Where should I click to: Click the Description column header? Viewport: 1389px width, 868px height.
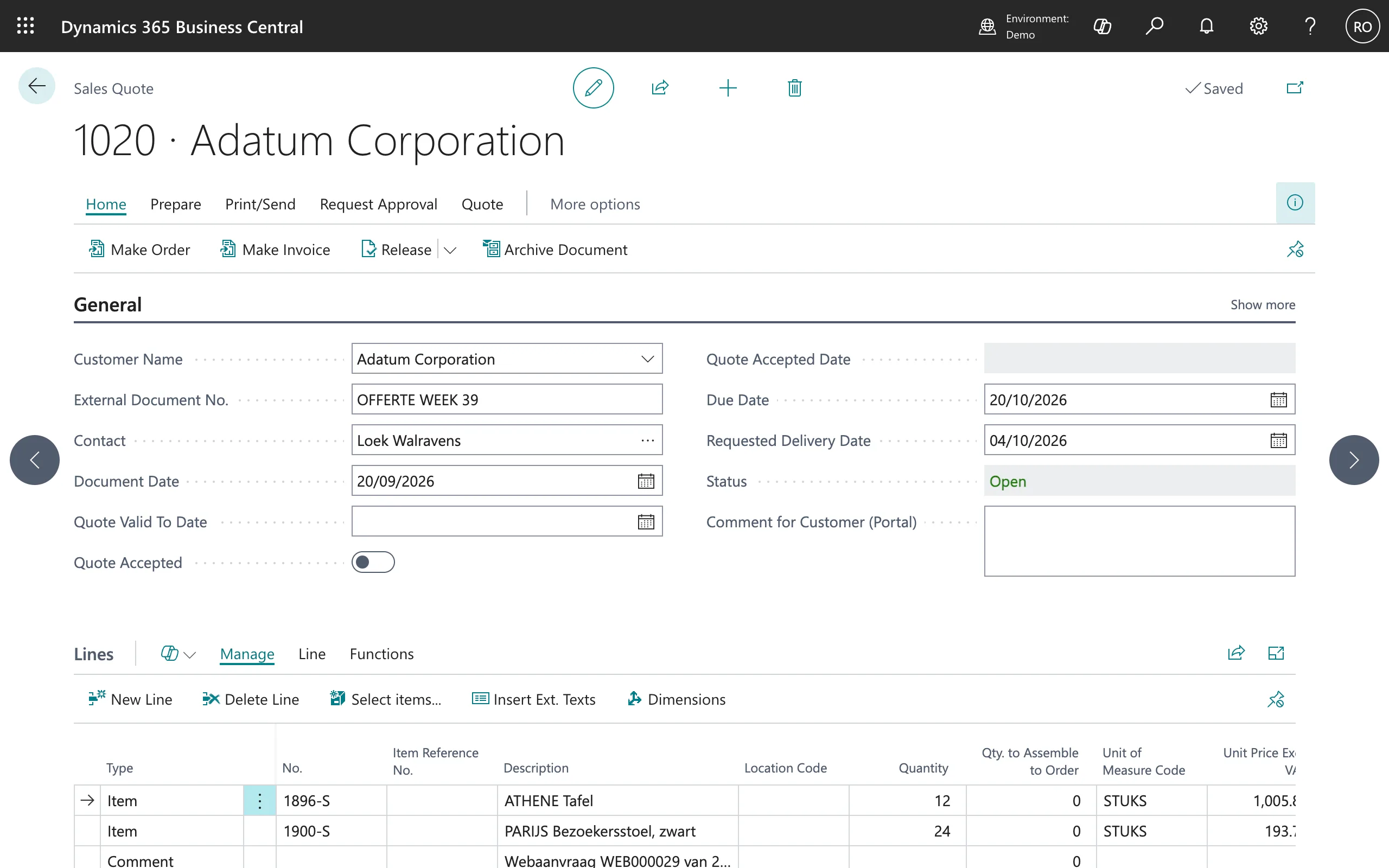click(x=536, y=768)
